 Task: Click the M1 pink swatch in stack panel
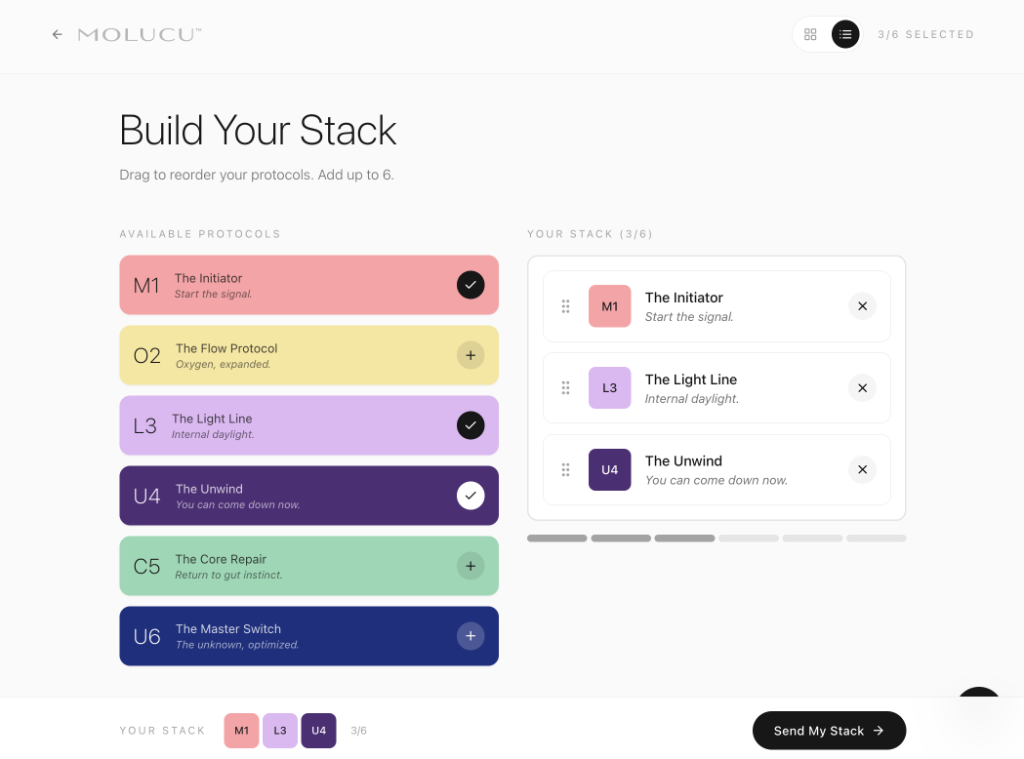[609, 306]
